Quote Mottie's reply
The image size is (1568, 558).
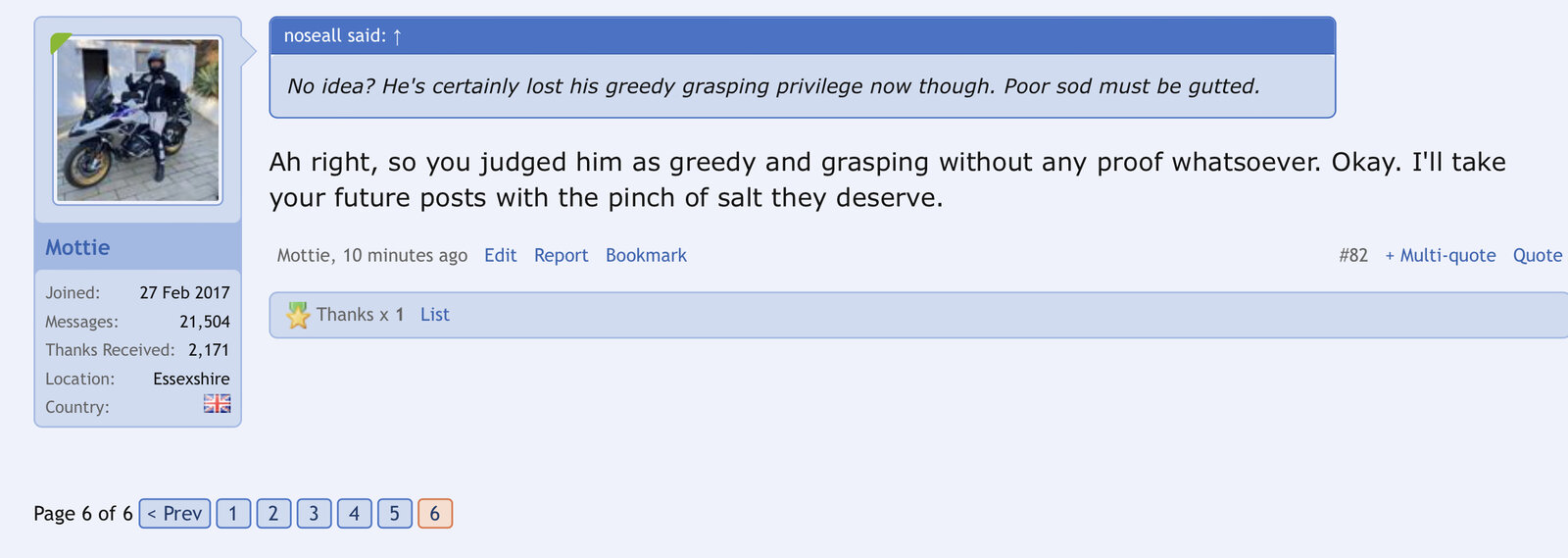pyautogui.click(x=1537, y=255)
